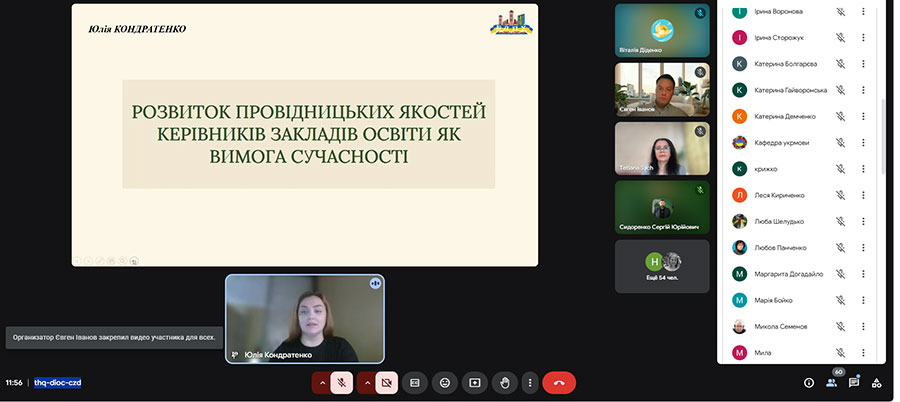
Task: Open options menu for крижко
Action: click(863, 169)
